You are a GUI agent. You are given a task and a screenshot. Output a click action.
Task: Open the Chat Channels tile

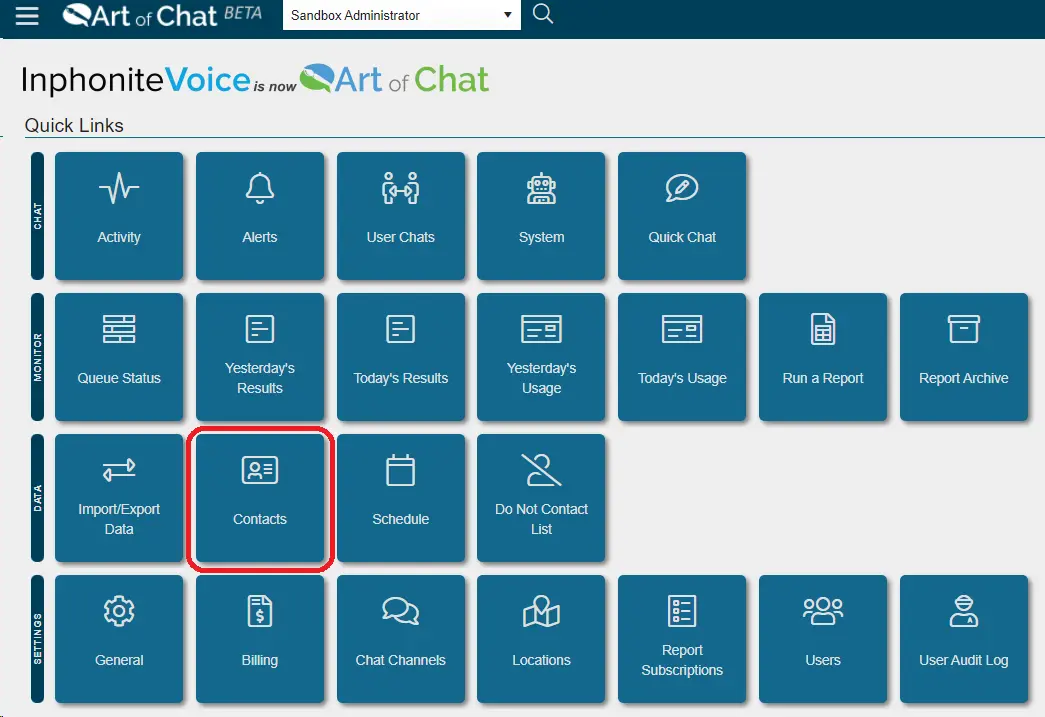coord(401,639)
